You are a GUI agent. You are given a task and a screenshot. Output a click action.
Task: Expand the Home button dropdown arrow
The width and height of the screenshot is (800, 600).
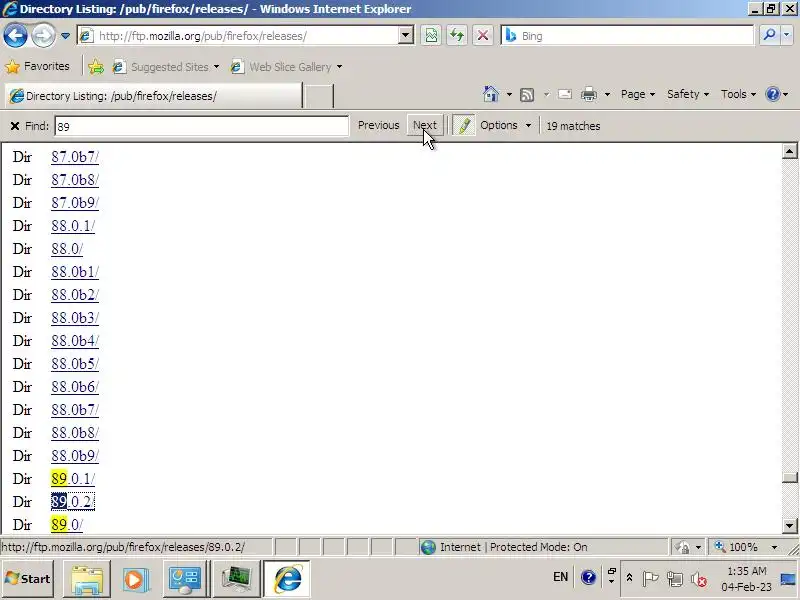[x=509, y=94]
